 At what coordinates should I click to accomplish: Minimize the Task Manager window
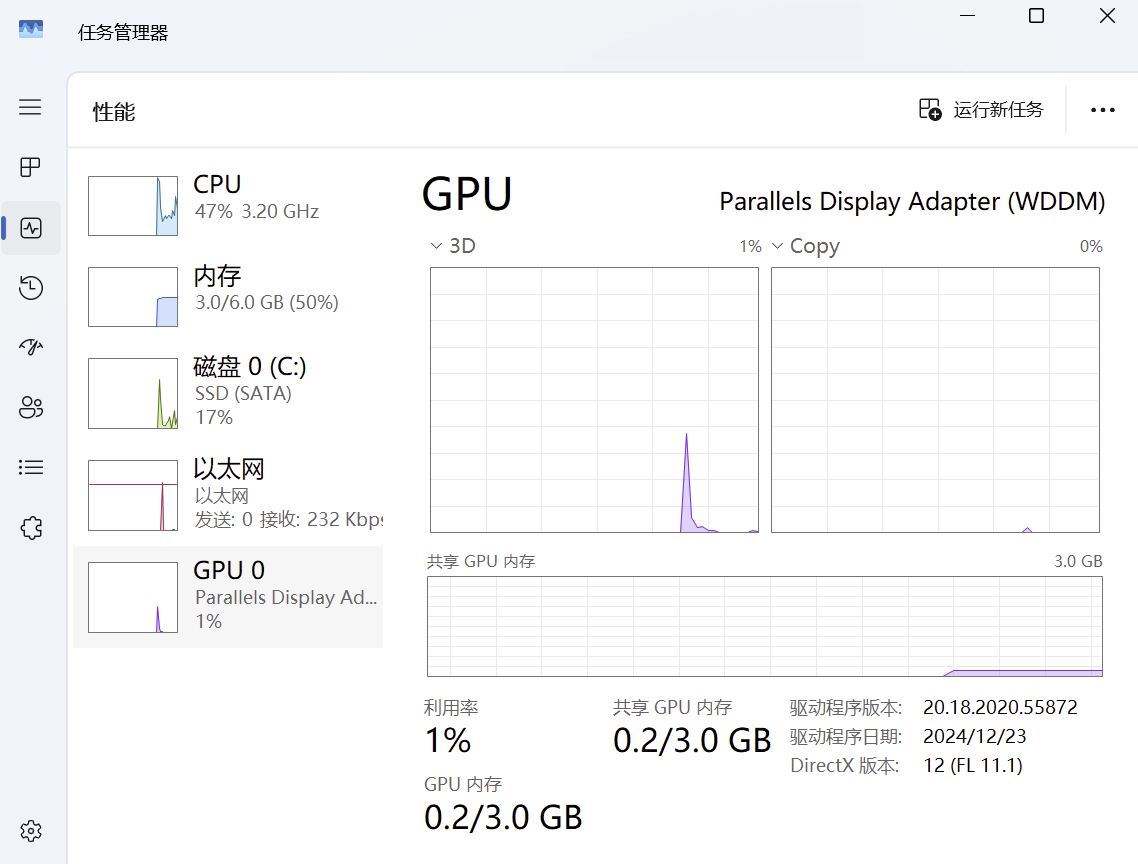point(967,15)
